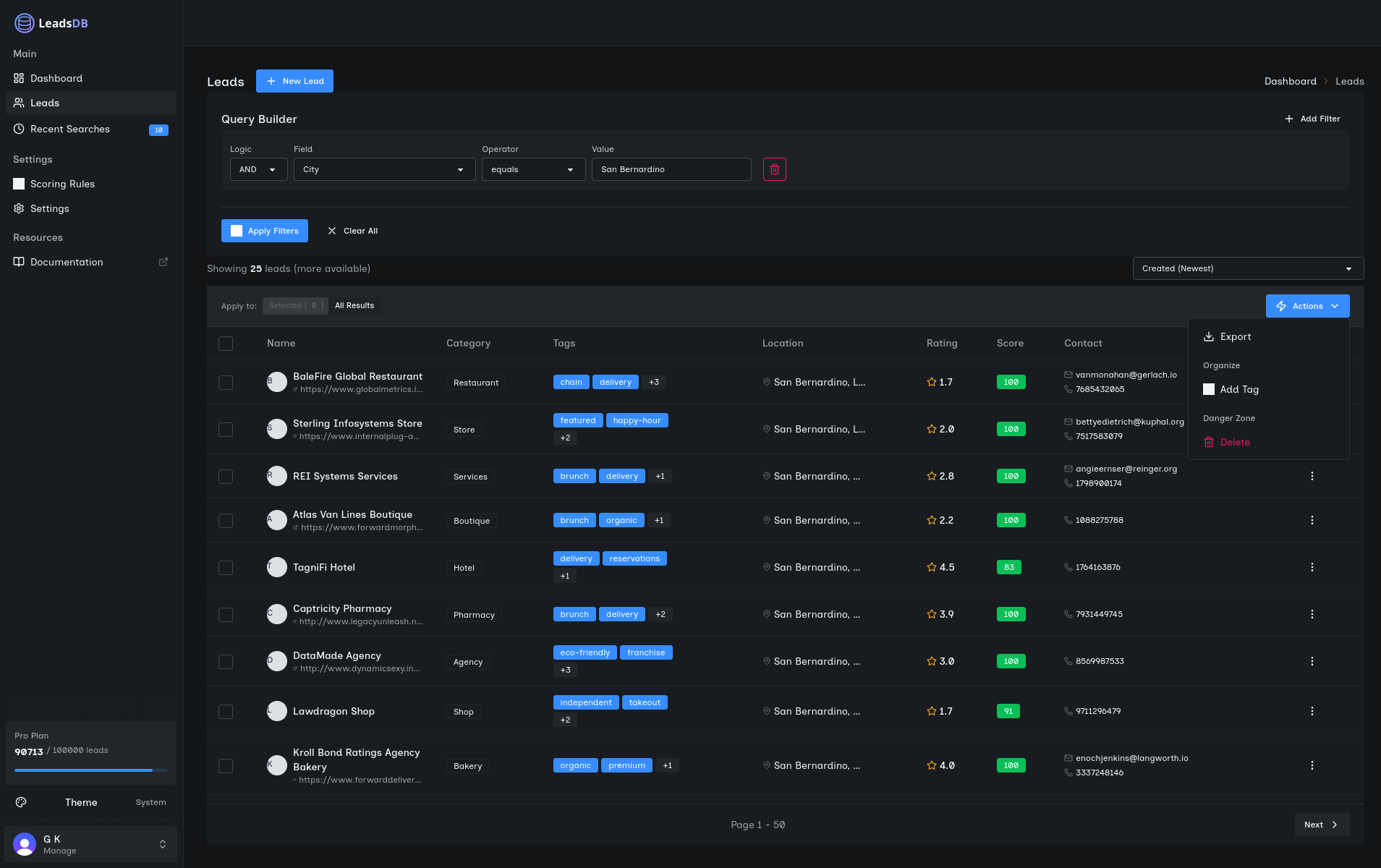The height and width of the screenshot is (868, 1381).
Task: Delete the City filter row via trash icon
Action: click(x=775, y=169)
